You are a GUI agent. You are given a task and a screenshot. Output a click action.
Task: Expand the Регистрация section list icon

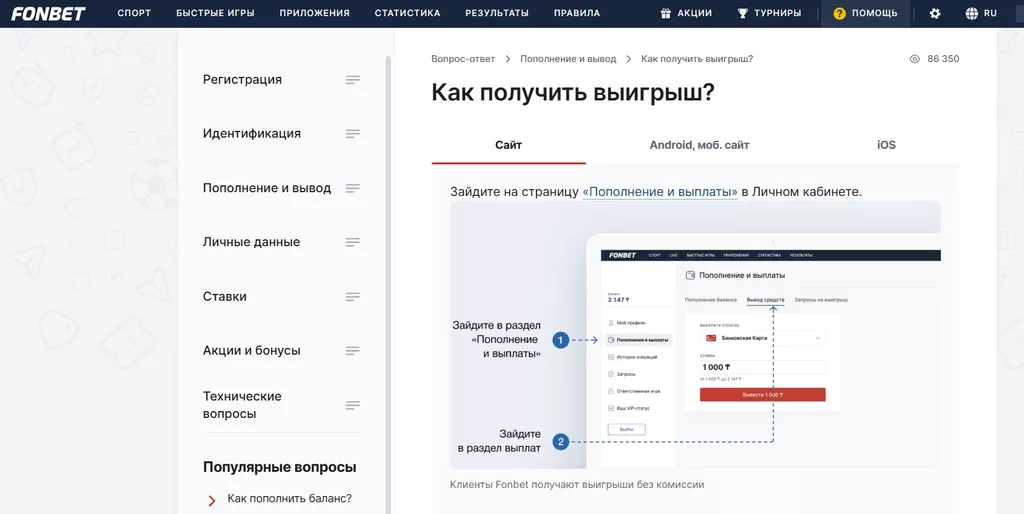coord(353,80)
